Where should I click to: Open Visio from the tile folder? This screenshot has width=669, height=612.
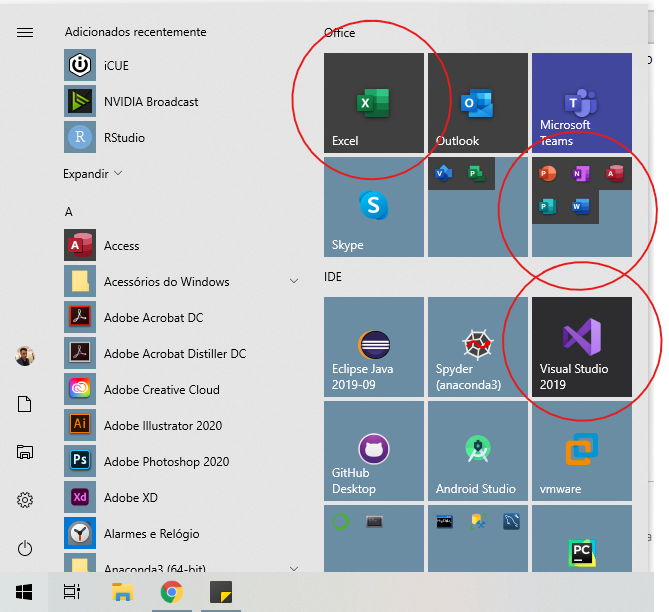click(x=444, y=173)
